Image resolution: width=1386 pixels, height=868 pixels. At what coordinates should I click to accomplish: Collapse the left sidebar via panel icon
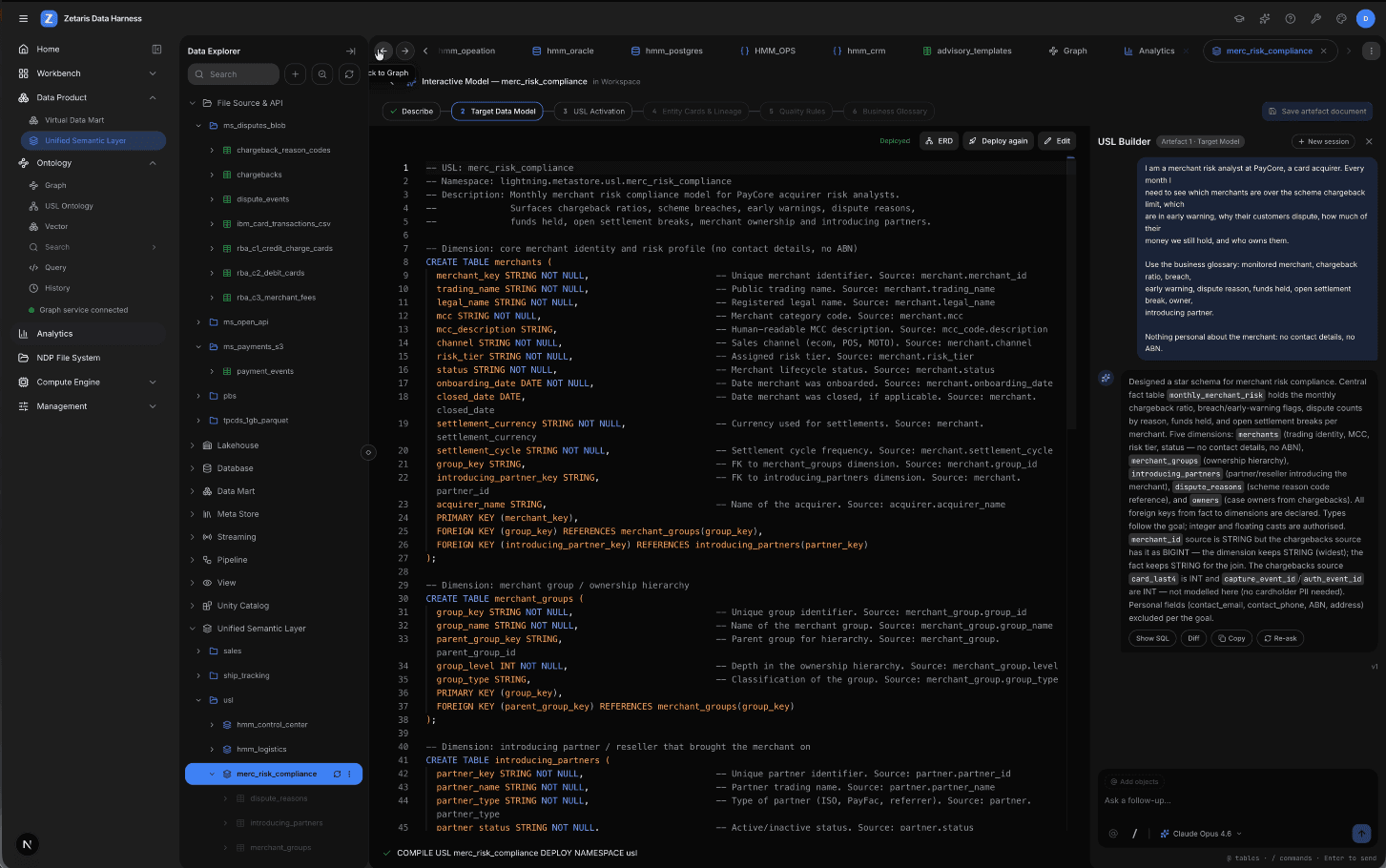click(157, 49)
